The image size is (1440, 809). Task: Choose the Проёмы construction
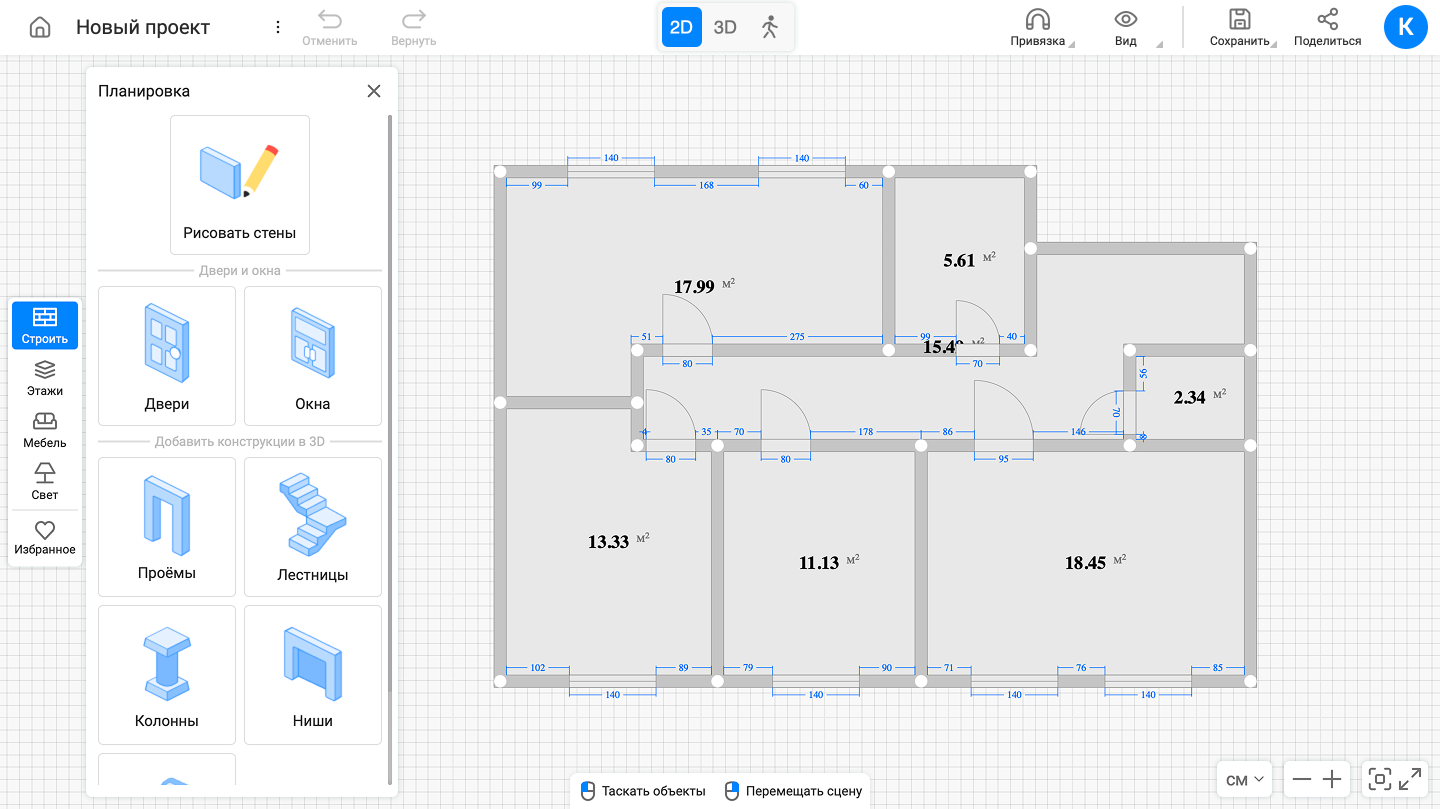pos(167,527)
